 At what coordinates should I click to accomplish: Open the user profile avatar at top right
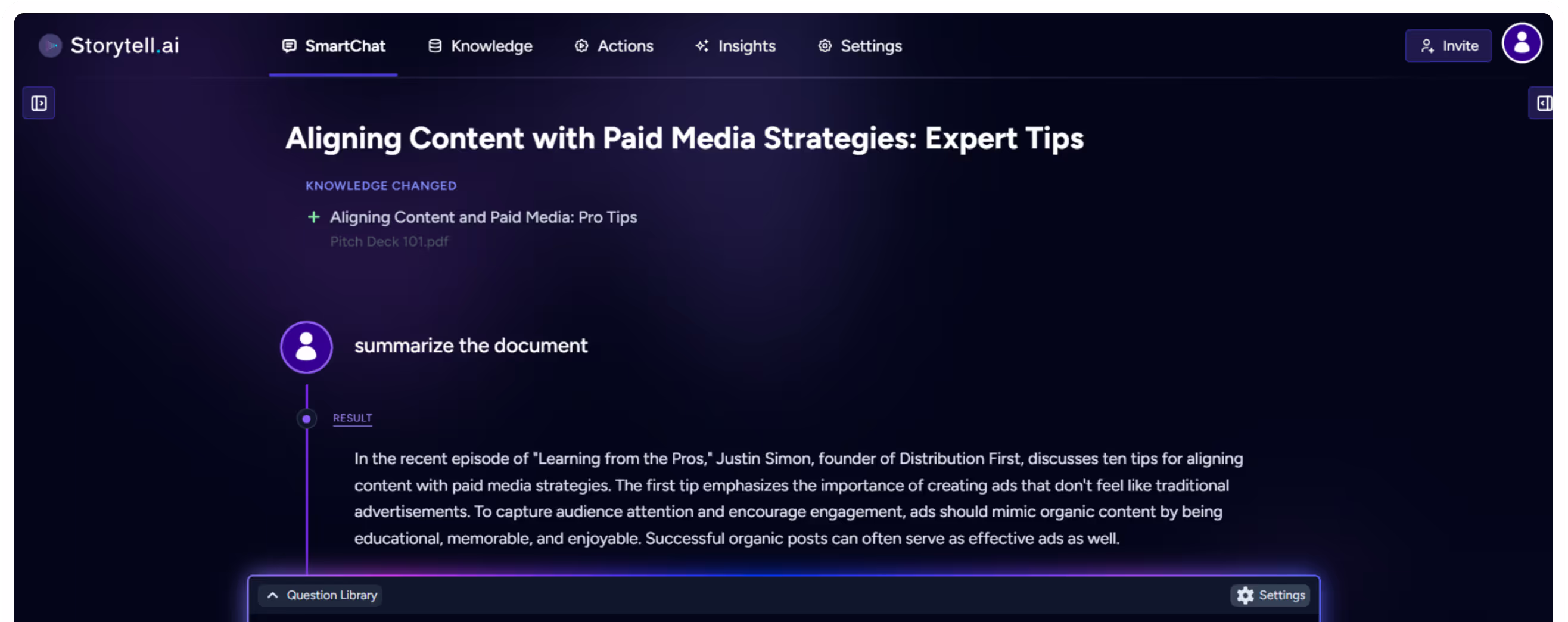(1522, 43)
